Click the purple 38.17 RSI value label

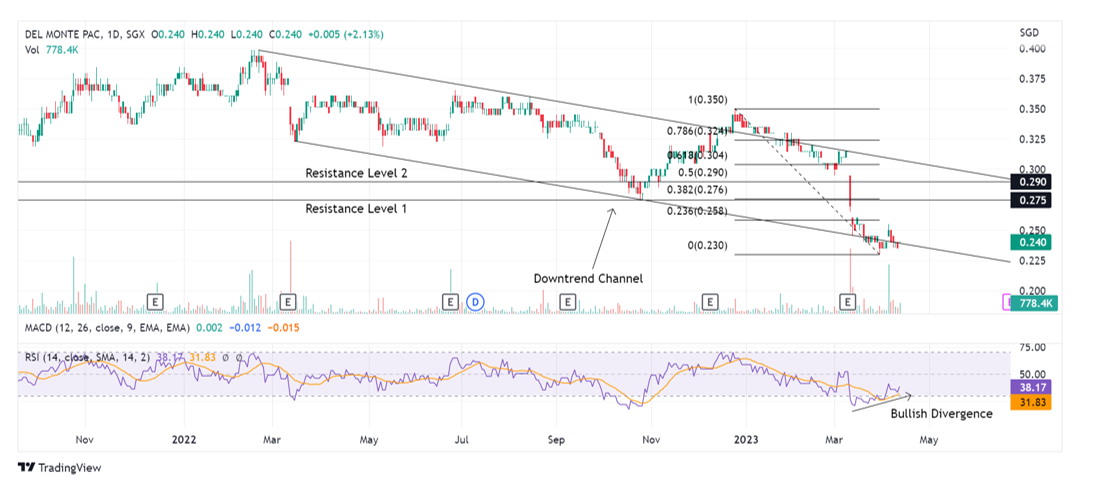coord(1031,387)
